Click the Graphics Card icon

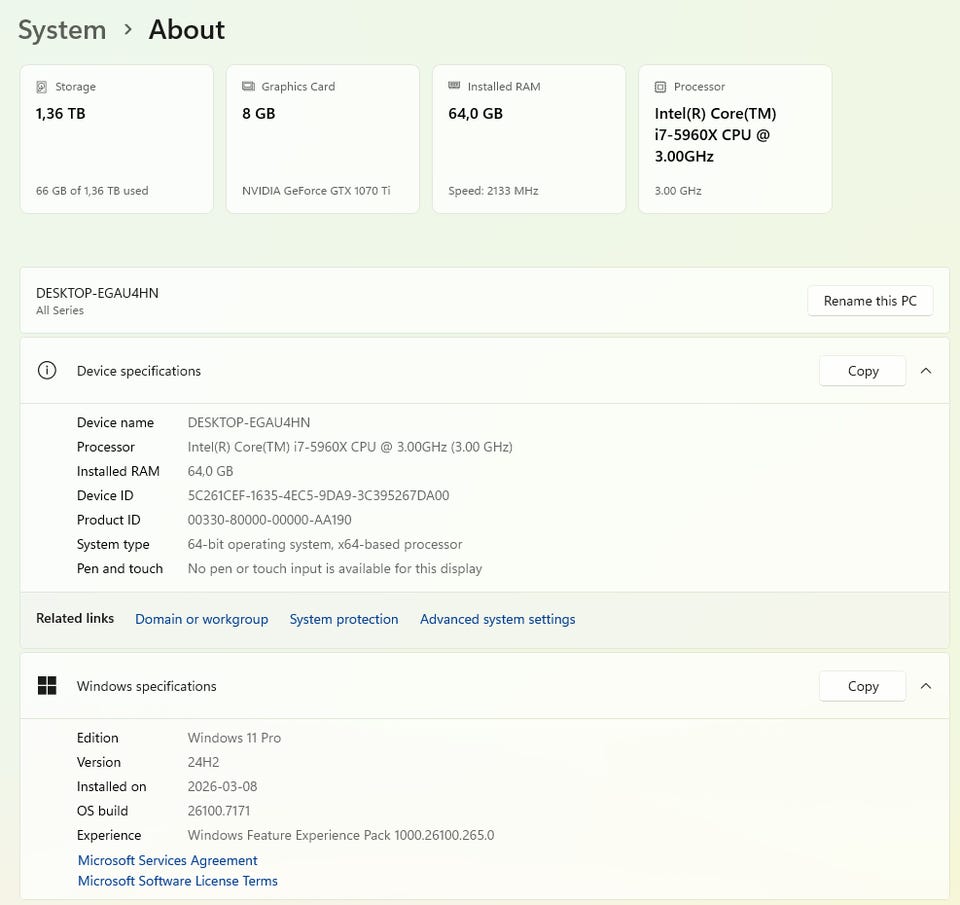click(x=248, y=87)
